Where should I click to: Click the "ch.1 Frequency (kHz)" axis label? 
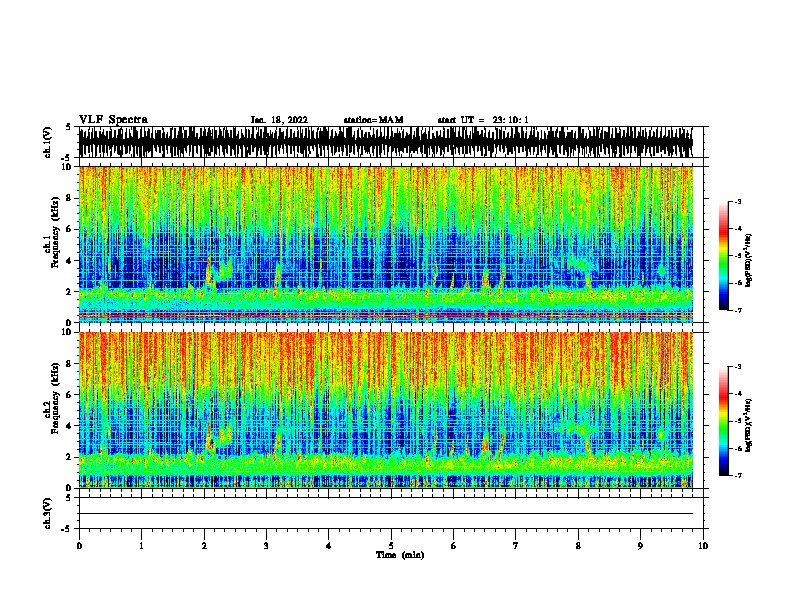(x=51, y=232)
